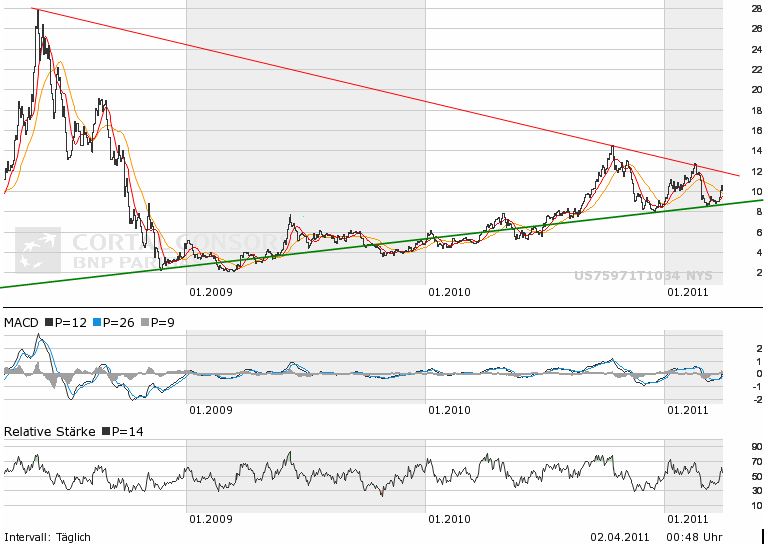Click the P=14 legend swatch
The height and width of the screenshot is (546, 768).
point(106,431)
